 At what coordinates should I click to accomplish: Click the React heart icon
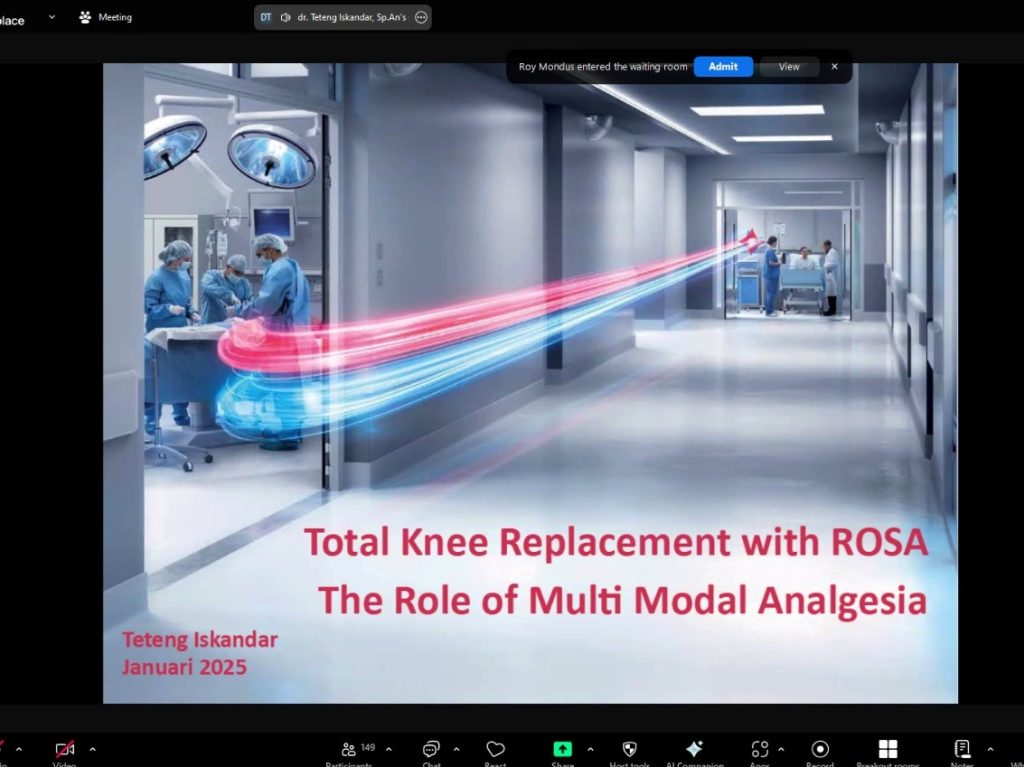[x=495, y=750]
